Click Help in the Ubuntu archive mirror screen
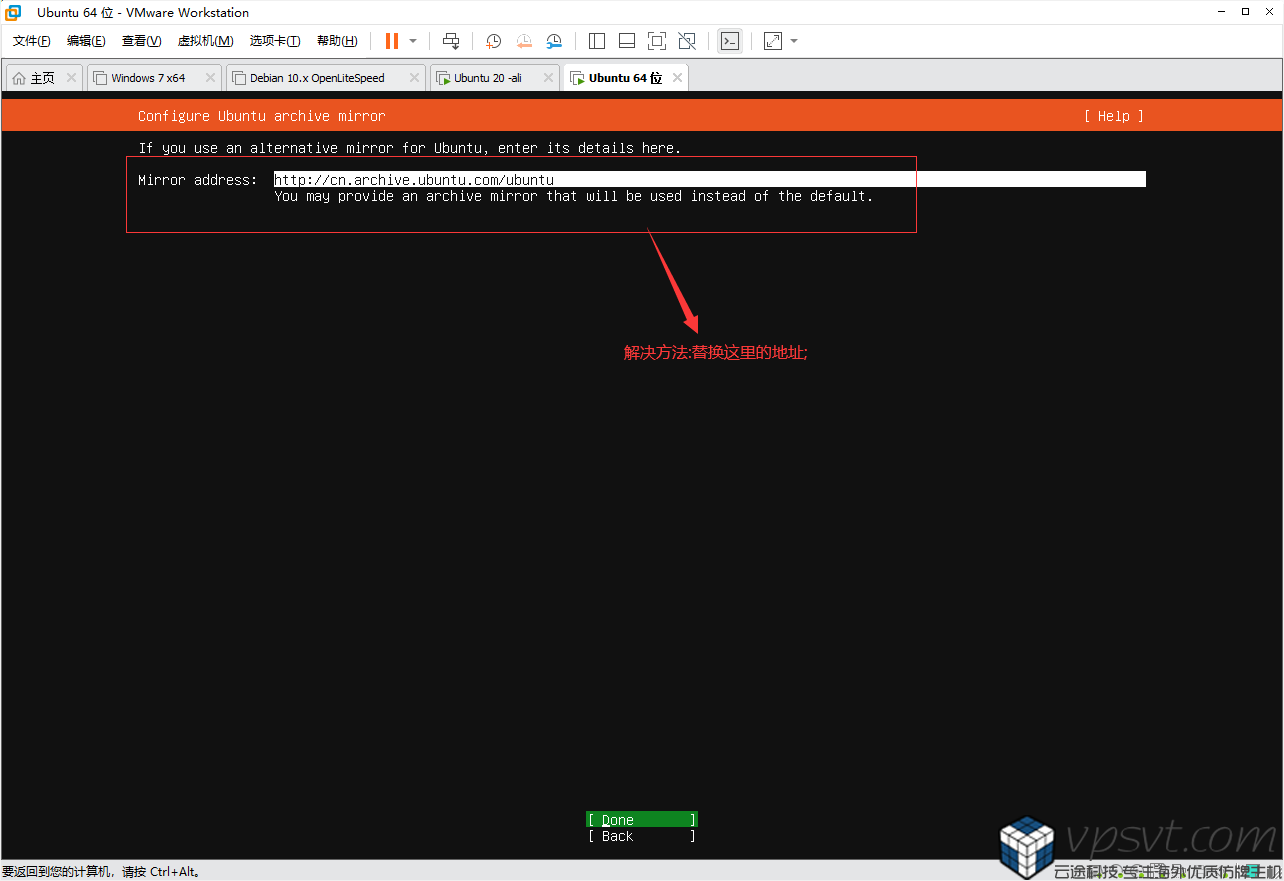The image size is (1284, 881). click(x=1112, y=115)
